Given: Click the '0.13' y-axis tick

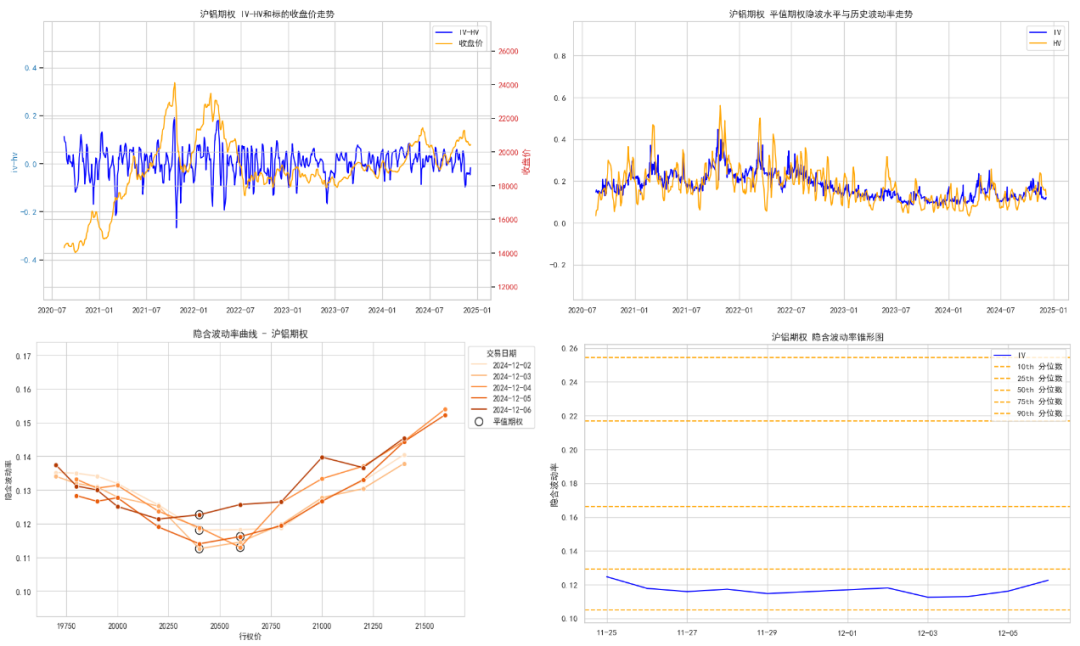Looking at the screenshot, I should [x=23, y=491].
